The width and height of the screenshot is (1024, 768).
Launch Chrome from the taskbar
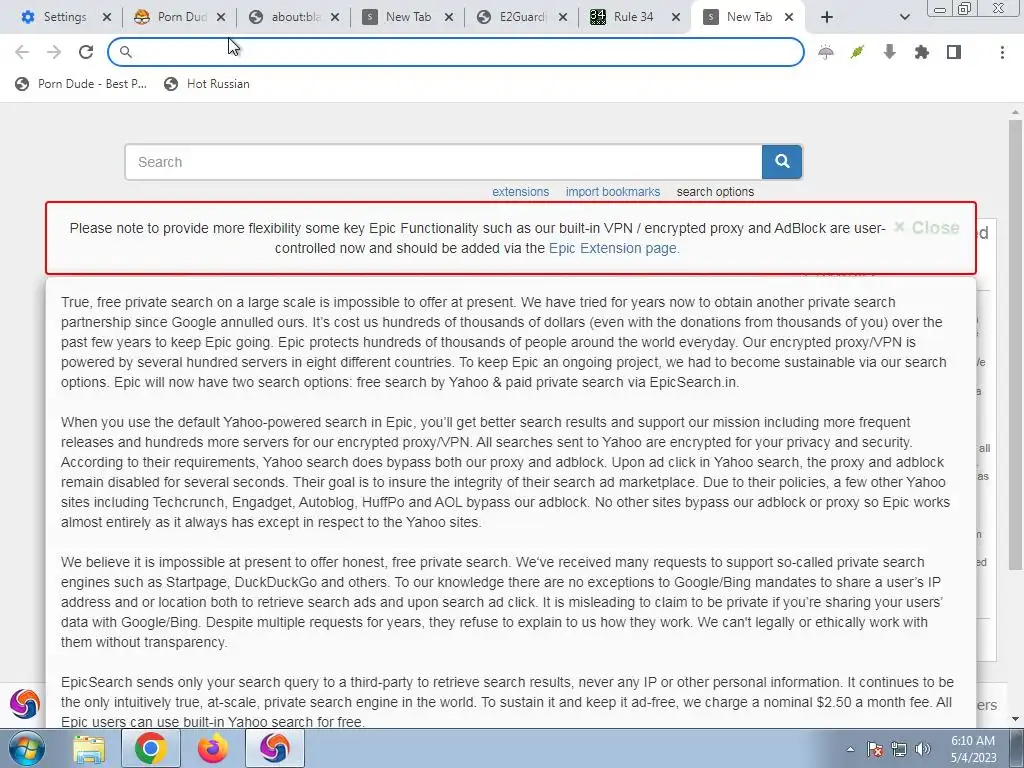(150, 748)
